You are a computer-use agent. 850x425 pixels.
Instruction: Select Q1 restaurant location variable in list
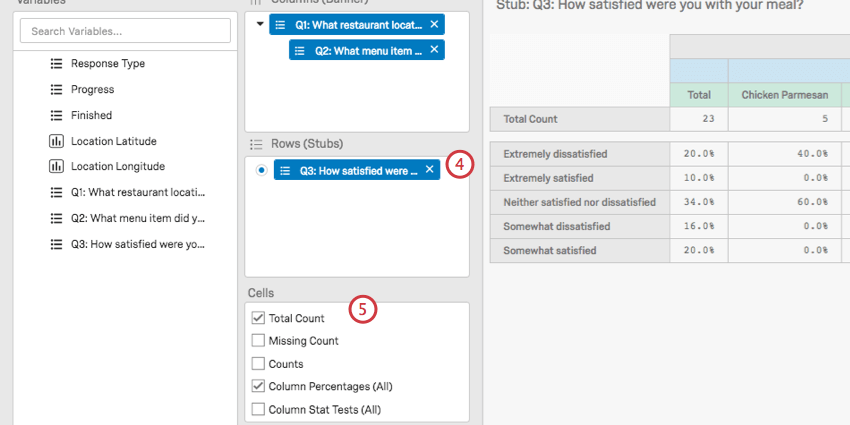point(137,192)
